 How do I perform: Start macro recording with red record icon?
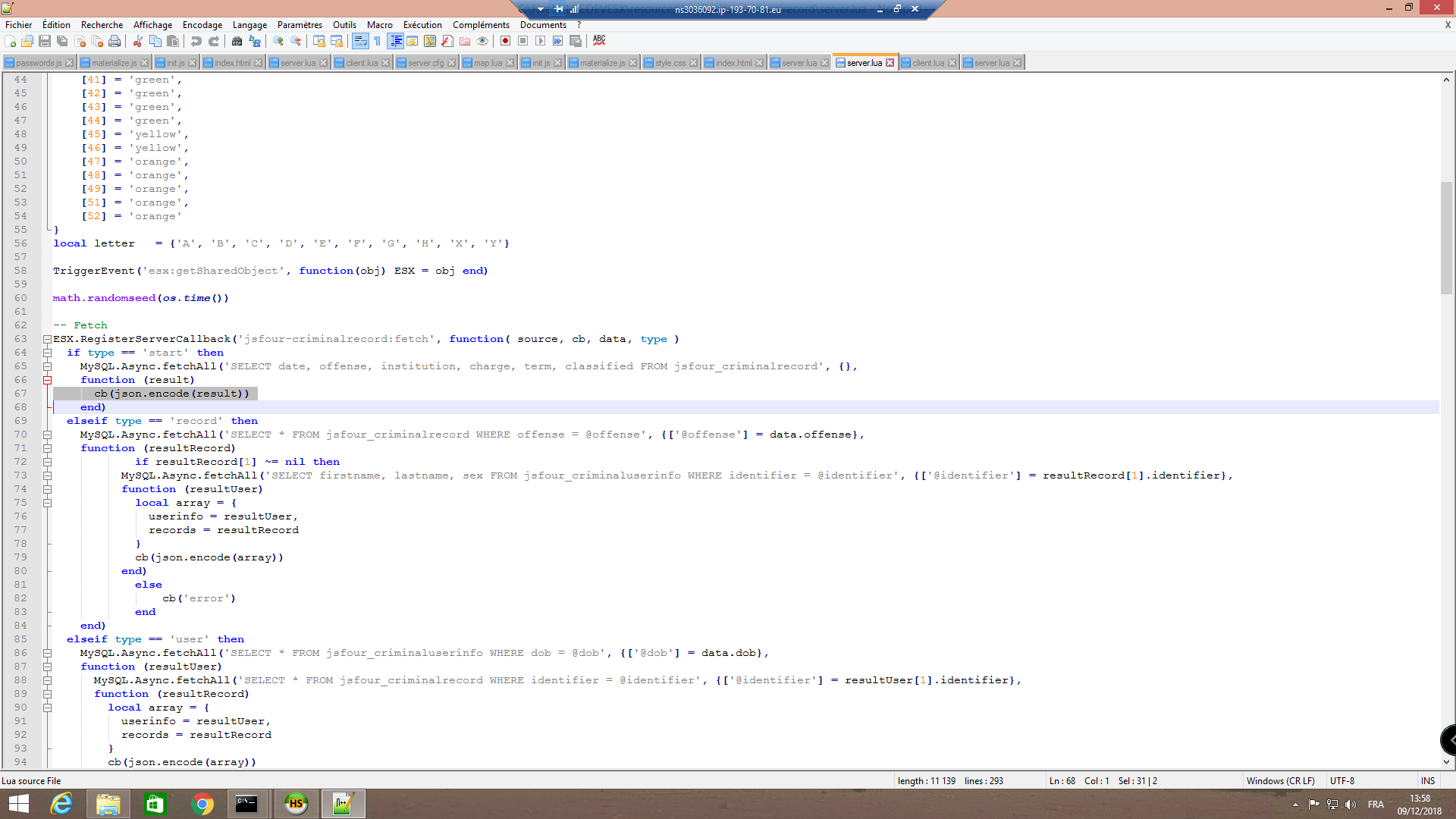tap(505, 41)
